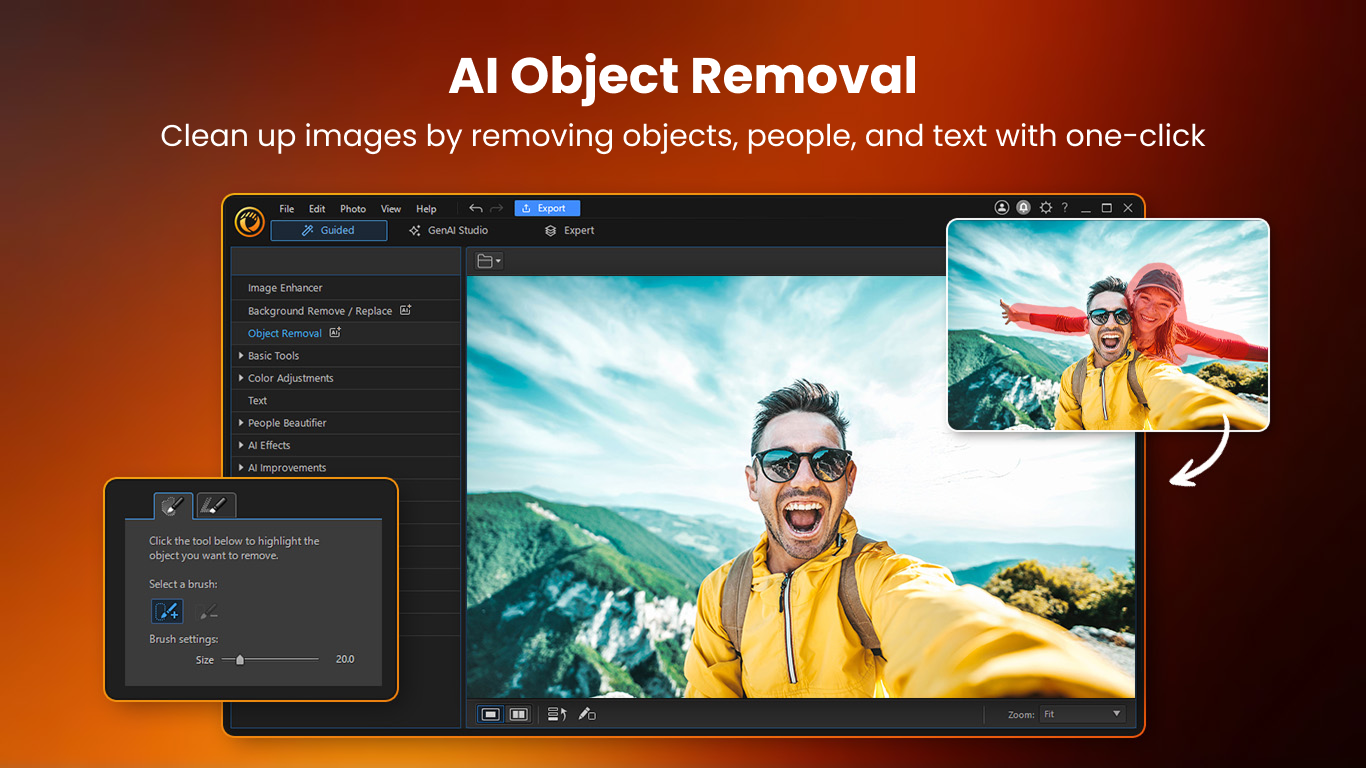The image size is (1366, 768).
Task: Switch to side-by-side compare view
Action: click(518, 714)
